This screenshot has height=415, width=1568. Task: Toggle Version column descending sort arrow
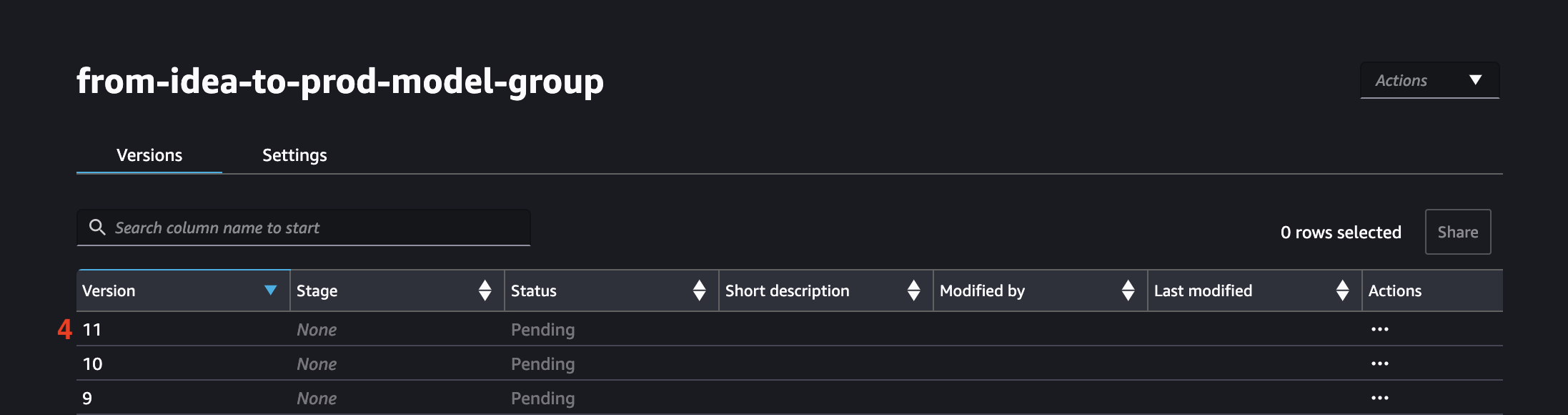pyautogui.click(x=270, y=290)
